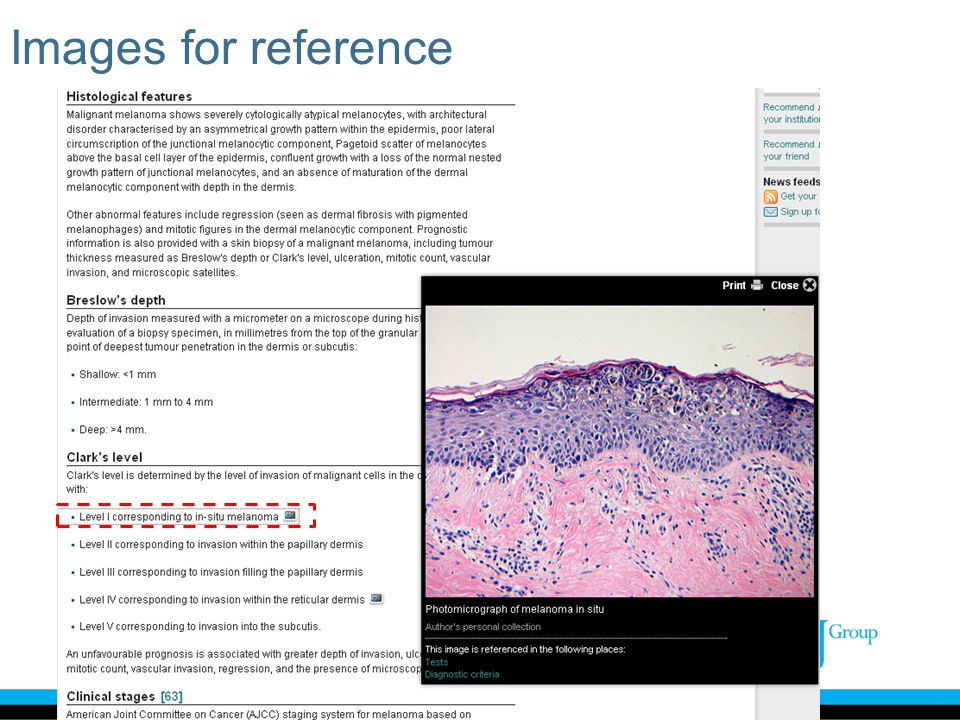This screenshot has height=720, width=960.
Task: Click the RSS feed icon under News feeds
Action: tap(770, 197)
